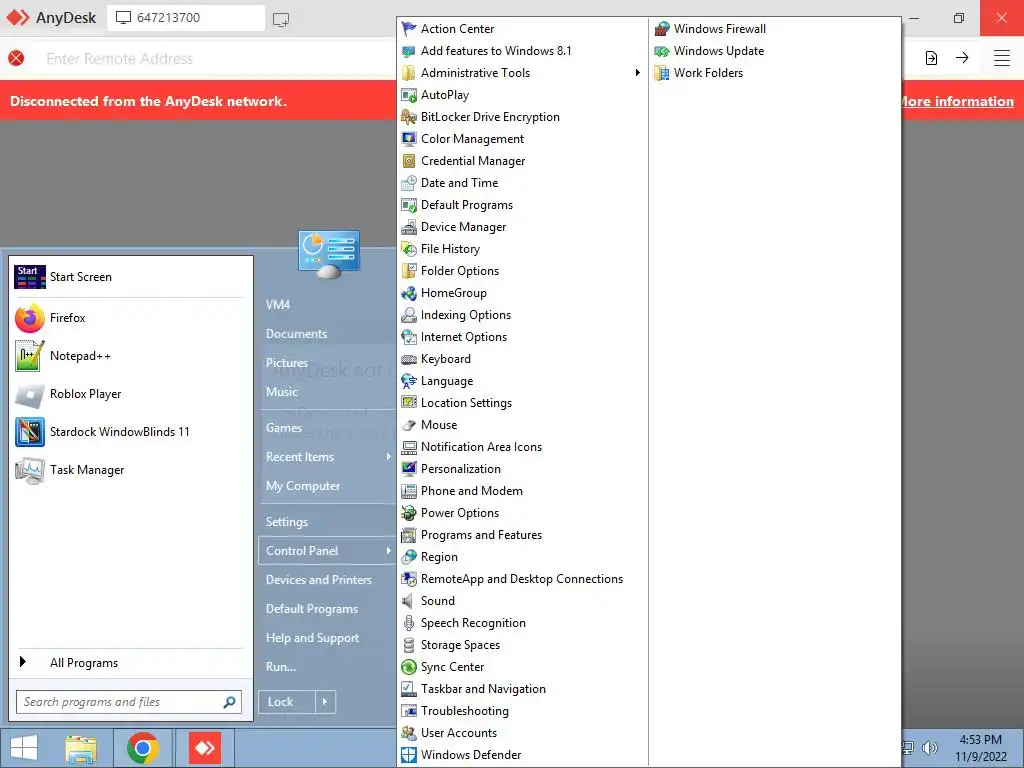This screenshot has width=1024, height=768.
Task: Open Notification Area Icons entry
Action: 481,447
